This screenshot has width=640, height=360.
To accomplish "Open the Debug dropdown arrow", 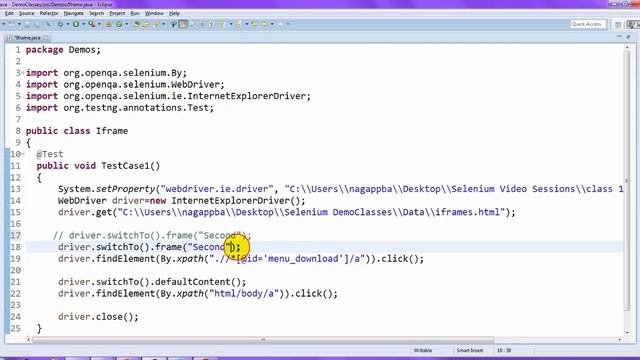I will click(68, 24).
